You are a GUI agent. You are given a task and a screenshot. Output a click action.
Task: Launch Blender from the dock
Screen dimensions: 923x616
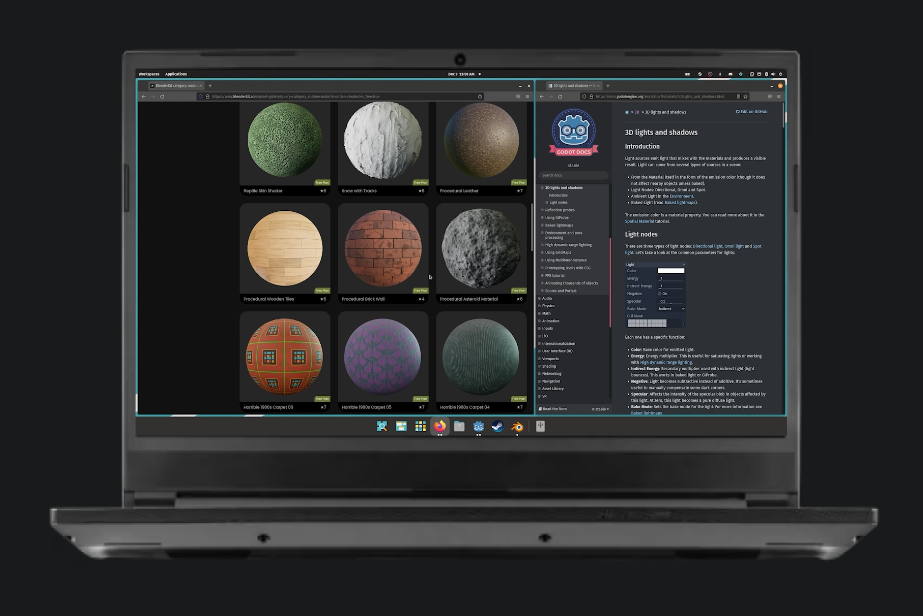(x=517, y=426)
